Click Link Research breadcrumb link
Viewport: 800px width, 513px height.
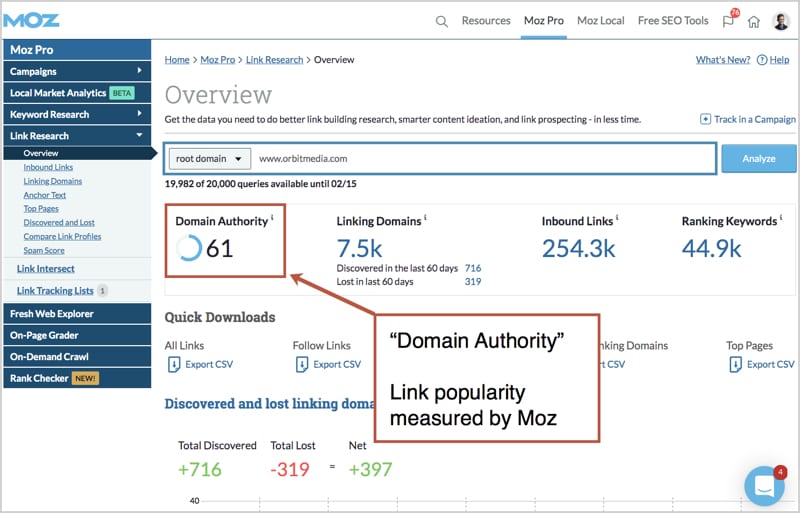[274, 60]
